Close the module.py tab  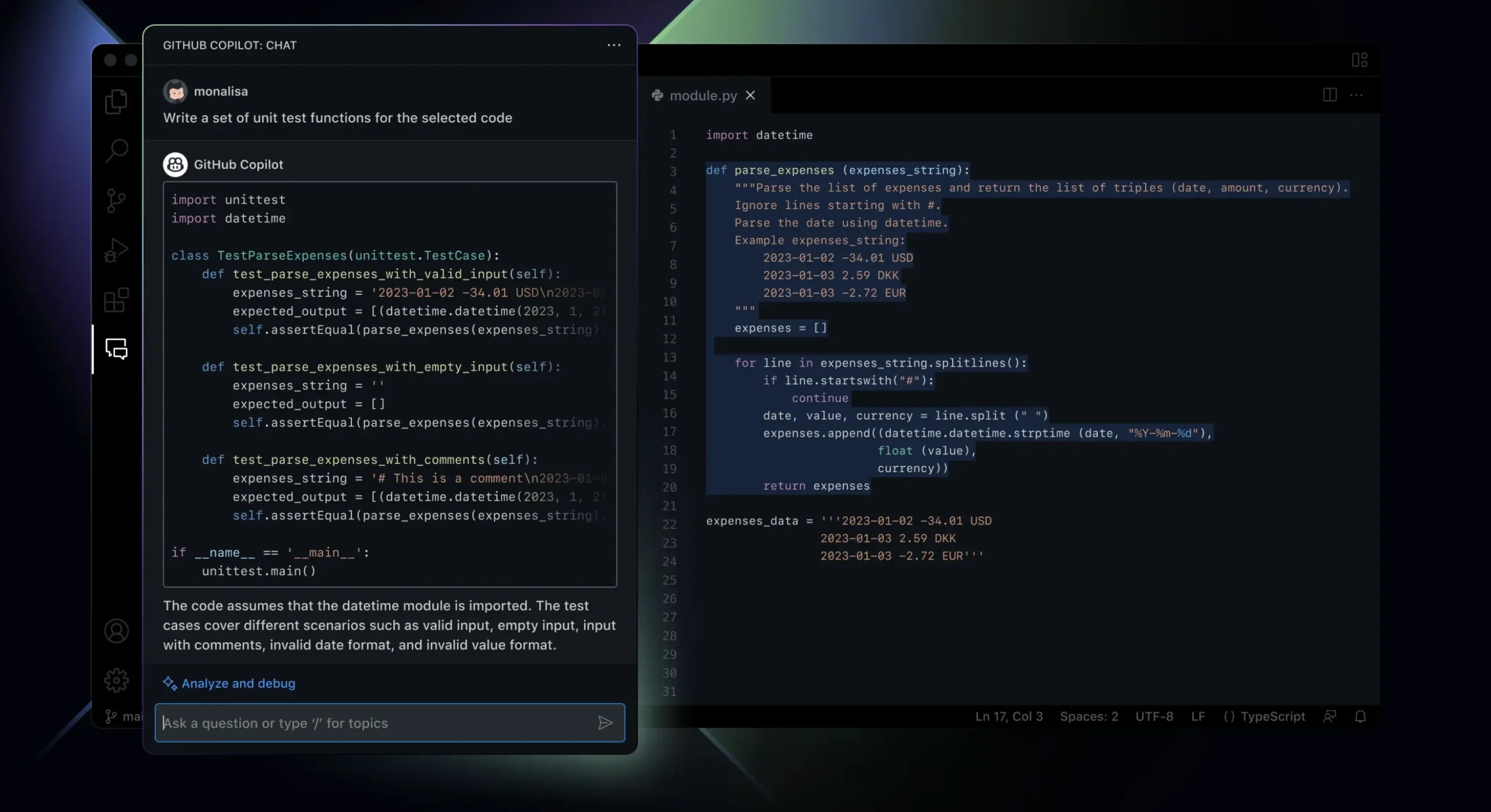pos(751,95)
